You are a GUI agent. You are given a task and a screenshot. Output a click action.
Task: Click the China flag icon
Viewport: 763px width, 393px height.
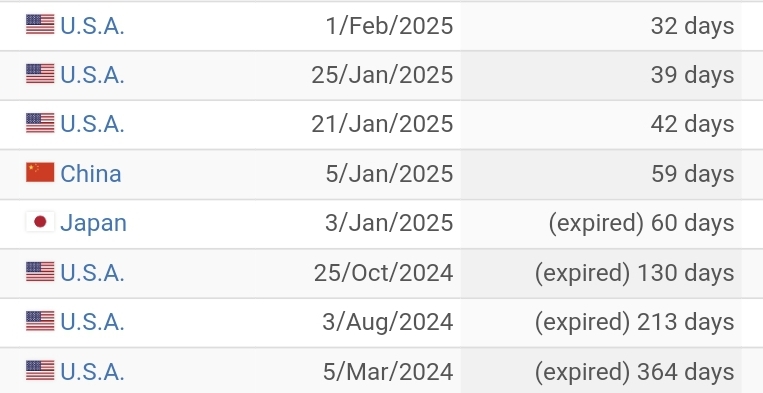point(40,173)
